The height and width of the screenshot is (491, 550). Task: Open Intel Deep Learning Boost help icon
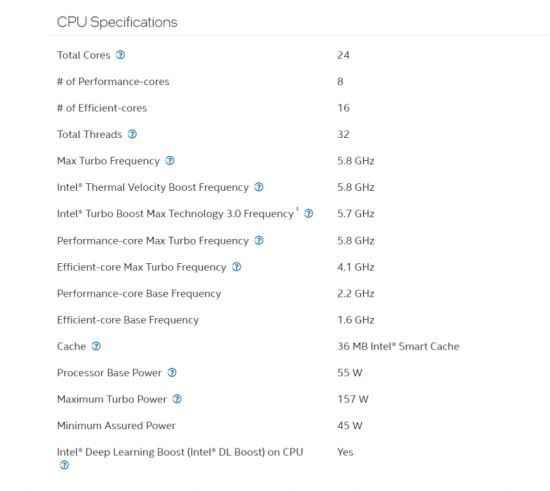[64, 465]
